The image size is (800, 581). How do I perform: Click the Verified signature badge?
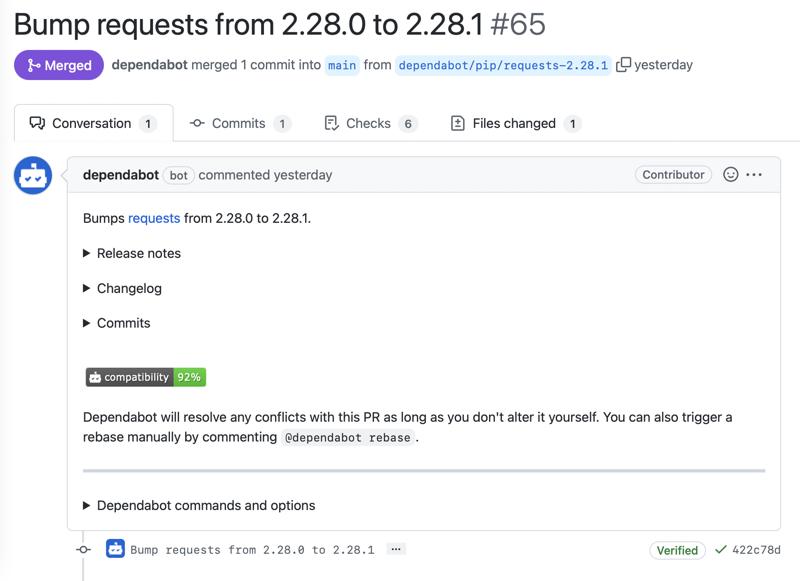pos(677,550)
